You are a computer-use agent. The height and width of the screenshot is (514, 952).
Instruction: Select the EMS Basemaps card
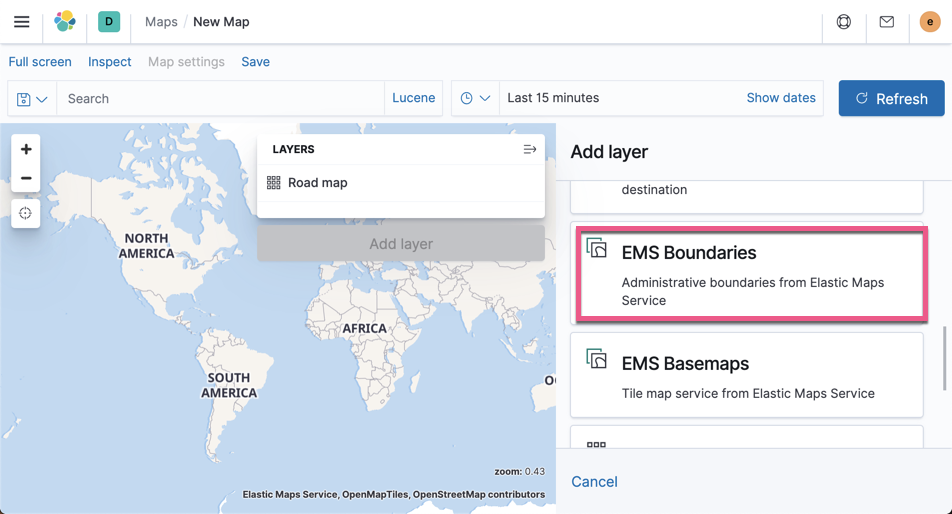[x=747, y=375]
